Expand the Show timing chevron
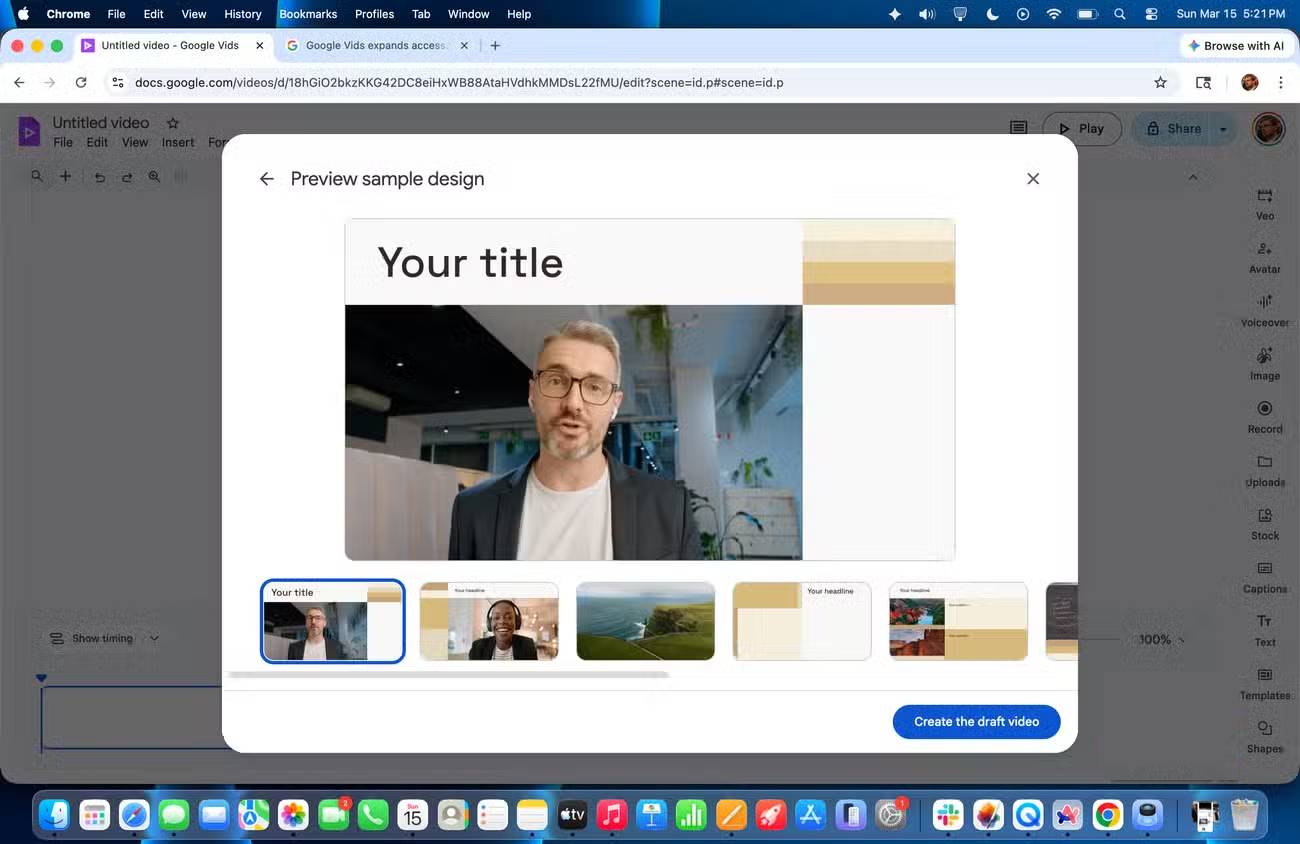Image resolution: width=1300 pixels, height=844 pixels. (155, 638)
